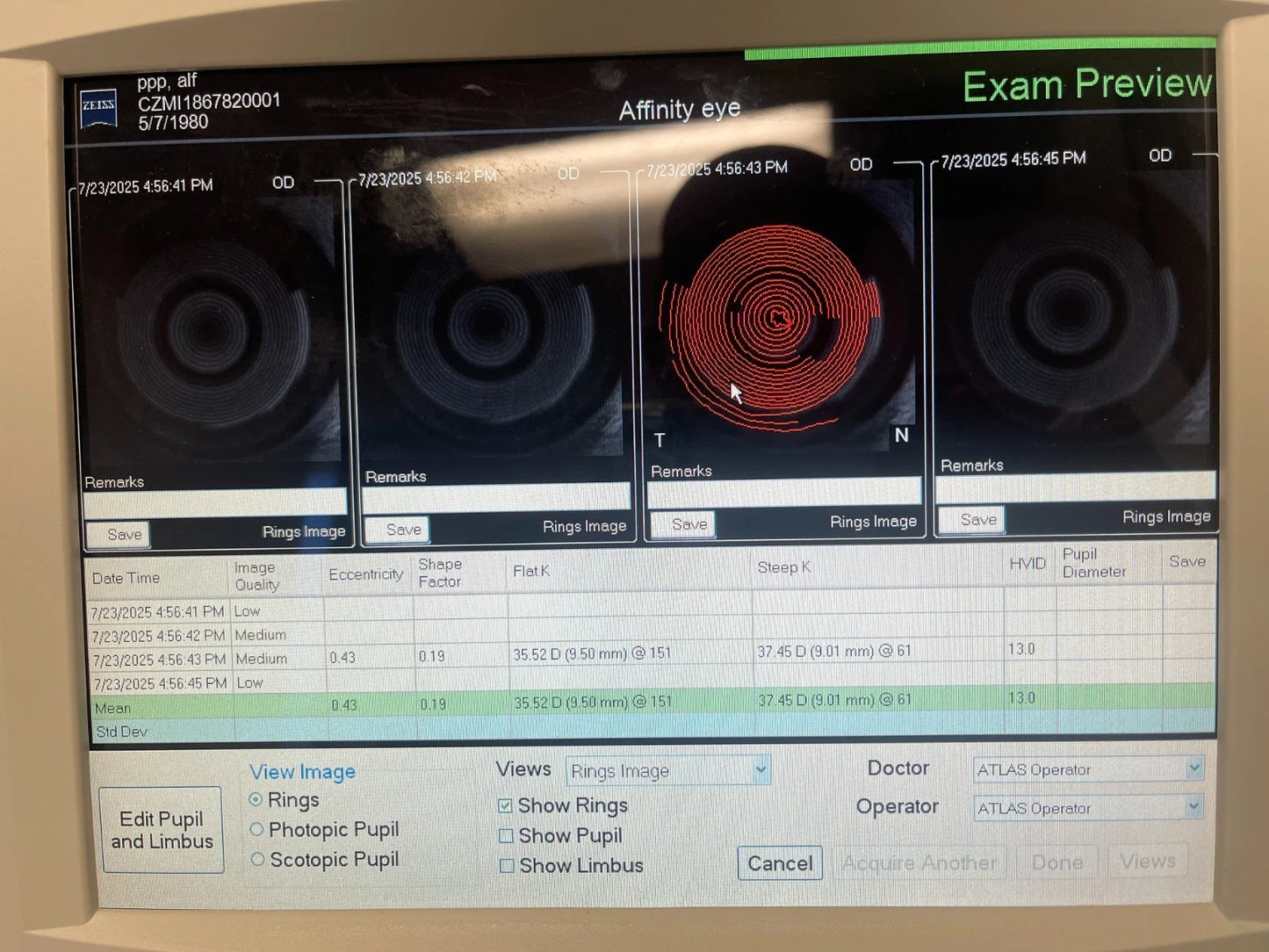Click the Image Quality column header
Screen dimensions: 1269x952
pos(256,576)
